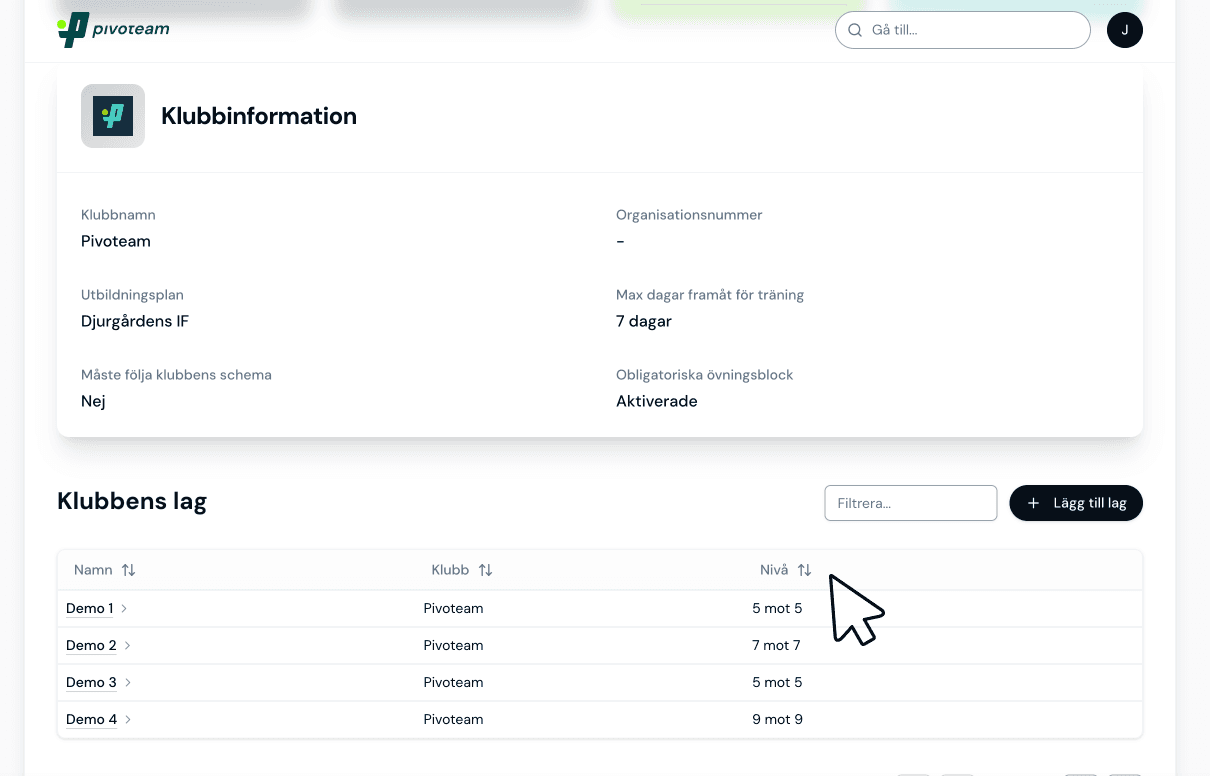
Task: Select the 9 mot 9 level cell
Action: (778, 719)
